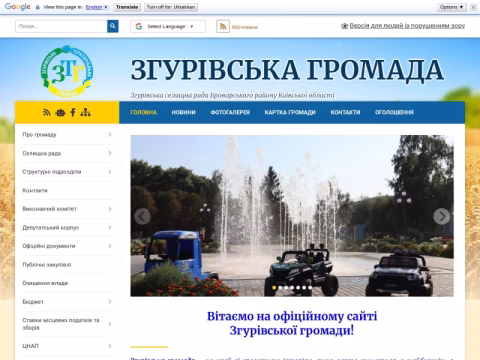Open the visually impaired version link
The width and height of the screenshot is (480, 360).
pyautogui.click(x=407, y=26)
